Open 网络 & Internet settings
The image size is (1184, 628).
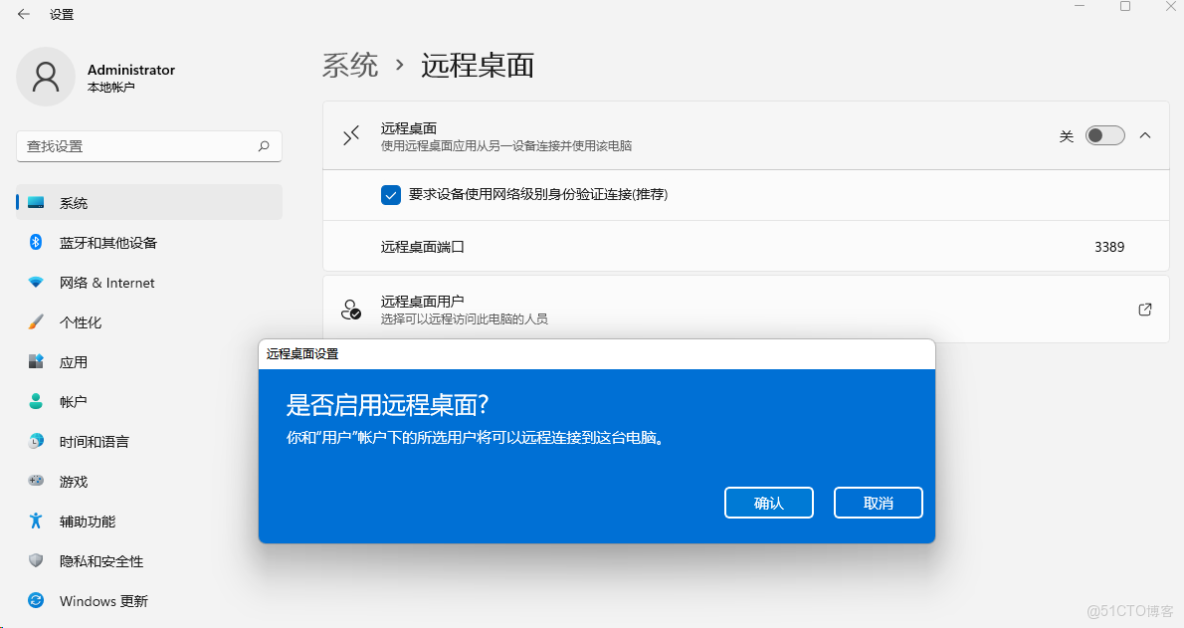[96, 282]
